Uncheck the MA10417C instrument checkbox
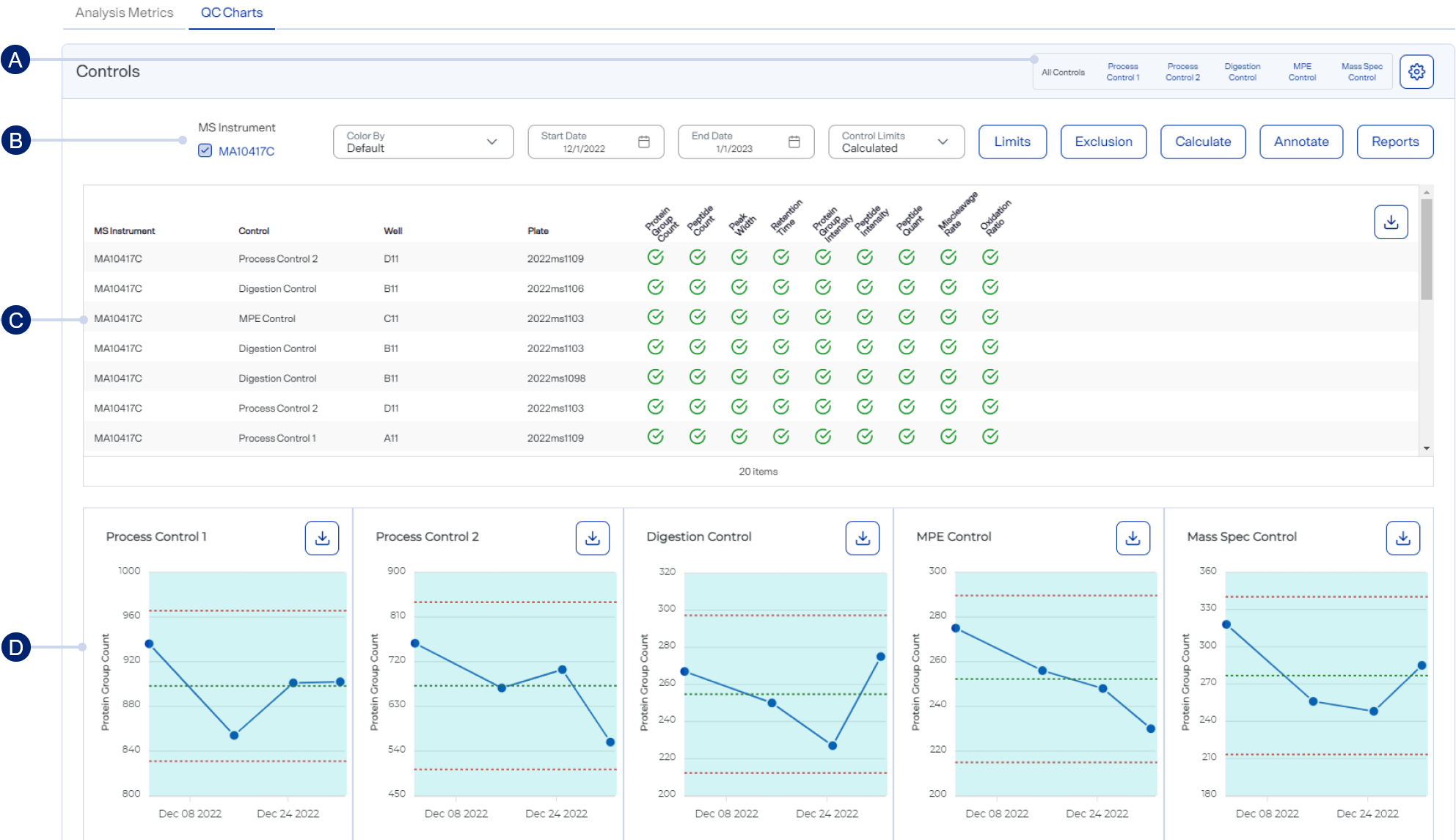The image size is (1456, 840). (205, 151)
